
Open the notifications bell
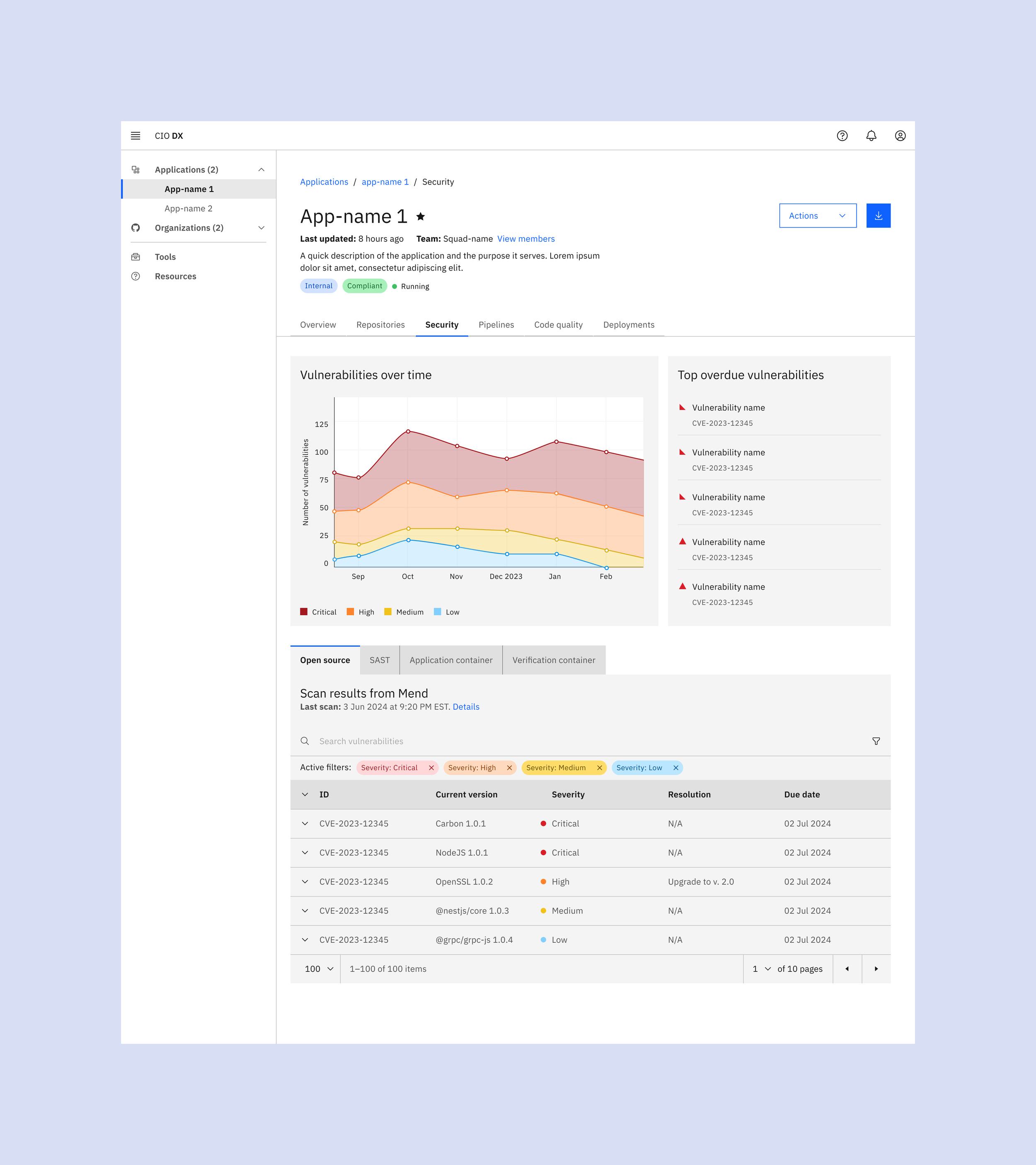click(x=871, y=136)
